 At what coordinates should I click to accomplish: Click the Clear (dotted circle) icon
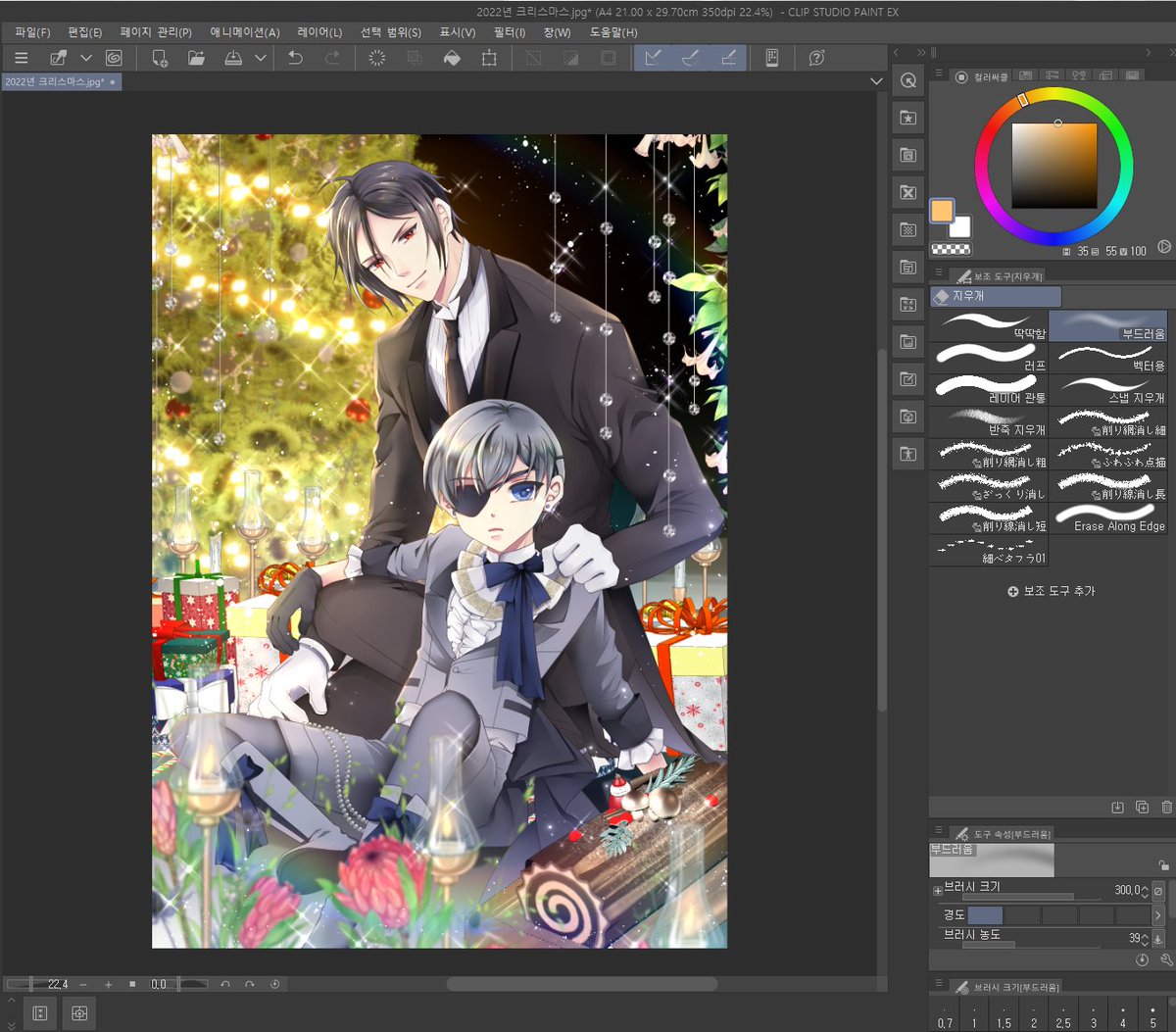[376, 58]
